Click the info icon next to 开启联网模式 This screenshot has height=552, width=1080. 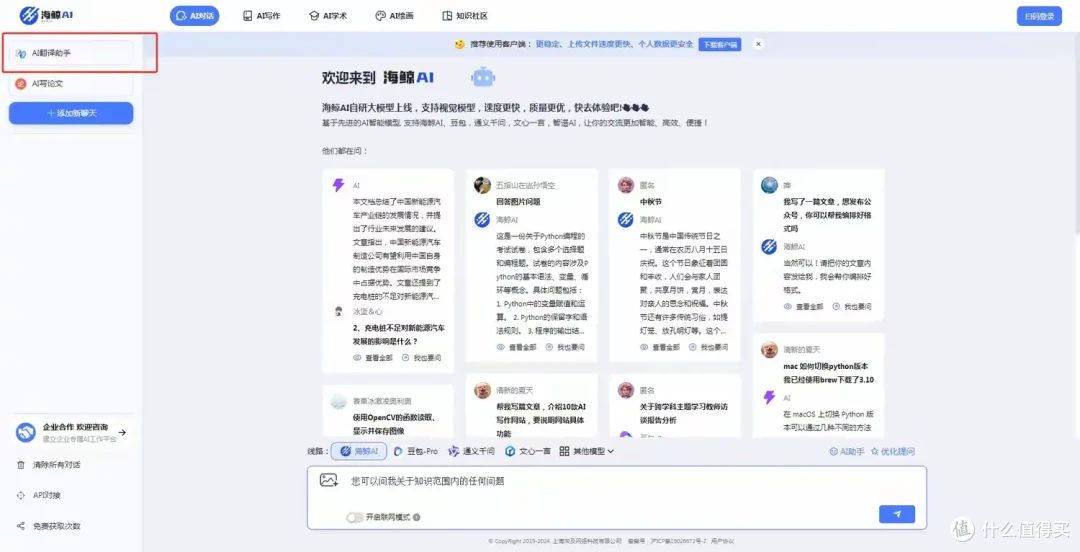[x=417, y=517]
